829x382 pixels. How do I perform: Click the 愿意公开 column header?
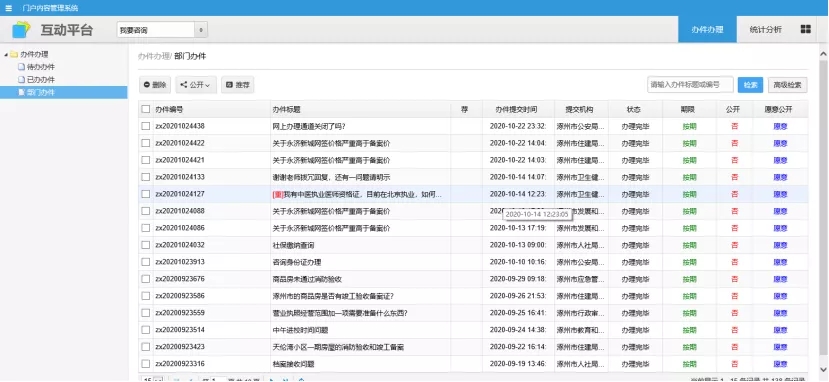(x=780, y=109)
